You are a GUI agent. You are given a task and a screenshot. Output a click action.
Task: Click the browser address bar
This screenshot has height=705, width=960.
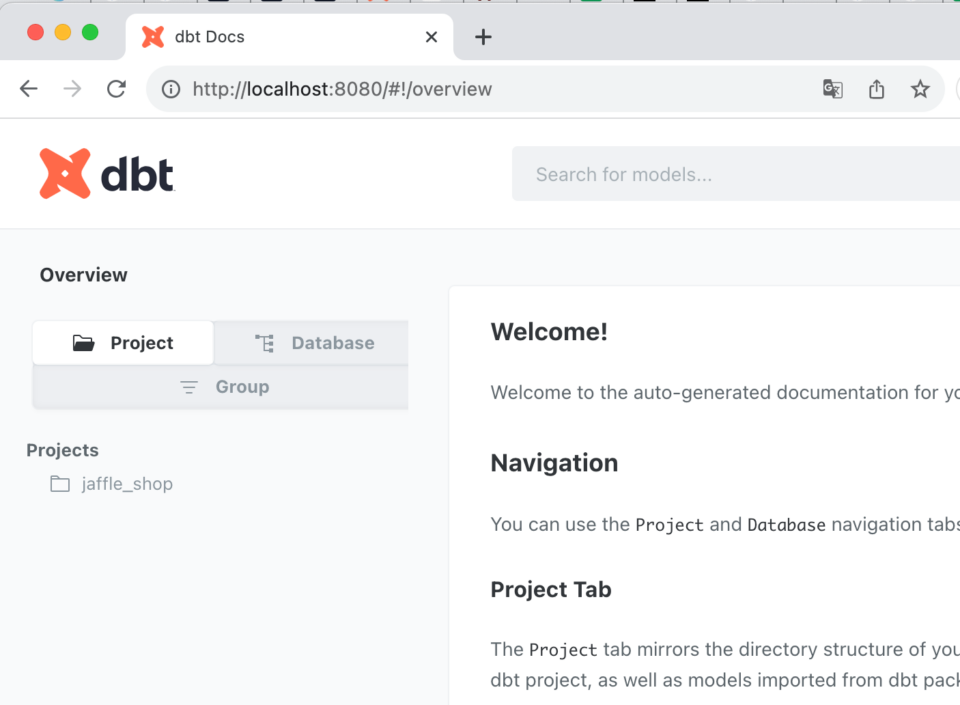(400, 89)
